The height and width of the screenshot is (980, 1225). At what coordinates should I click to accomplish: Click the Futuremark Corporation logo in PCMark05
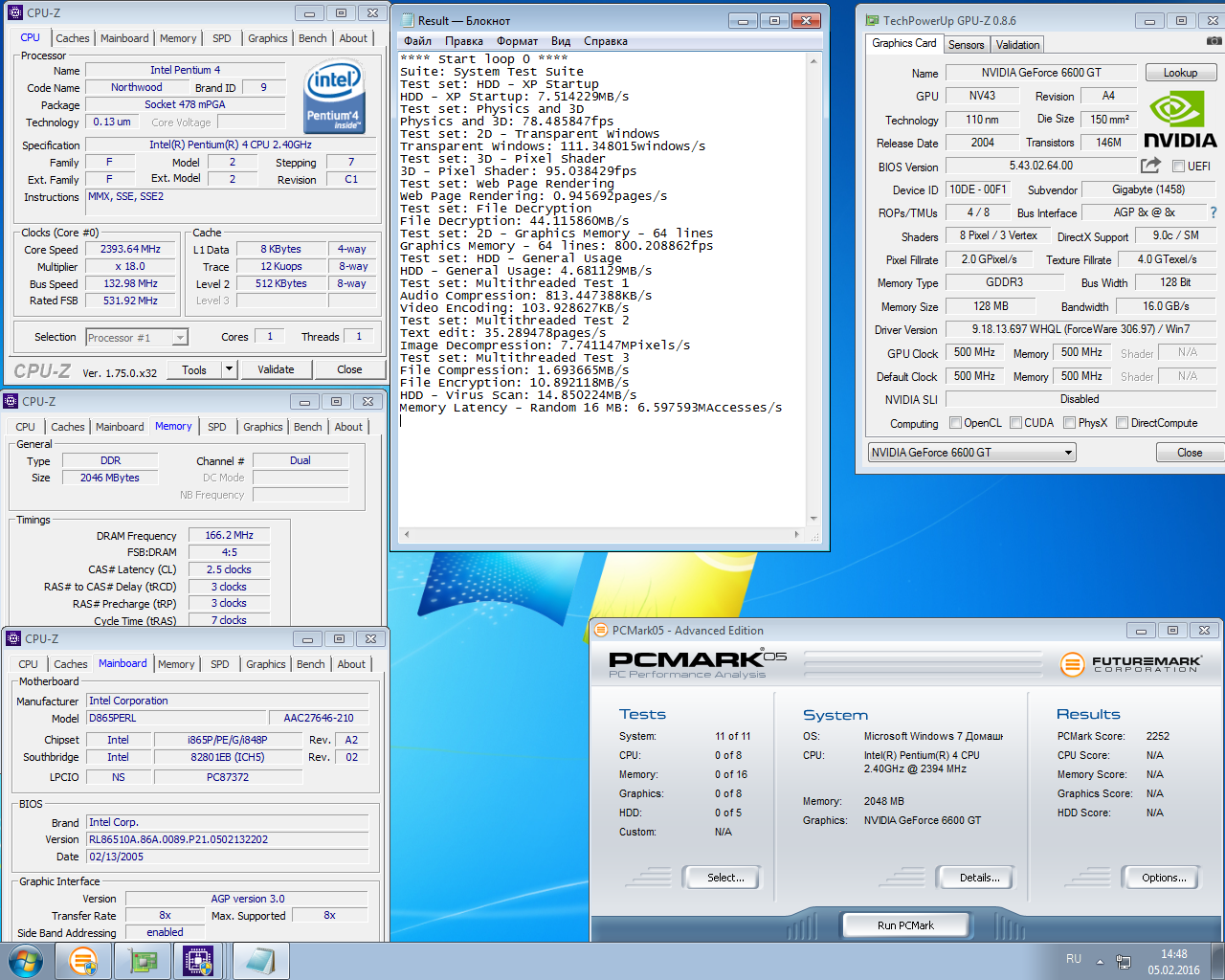(x=1131, y=663)
